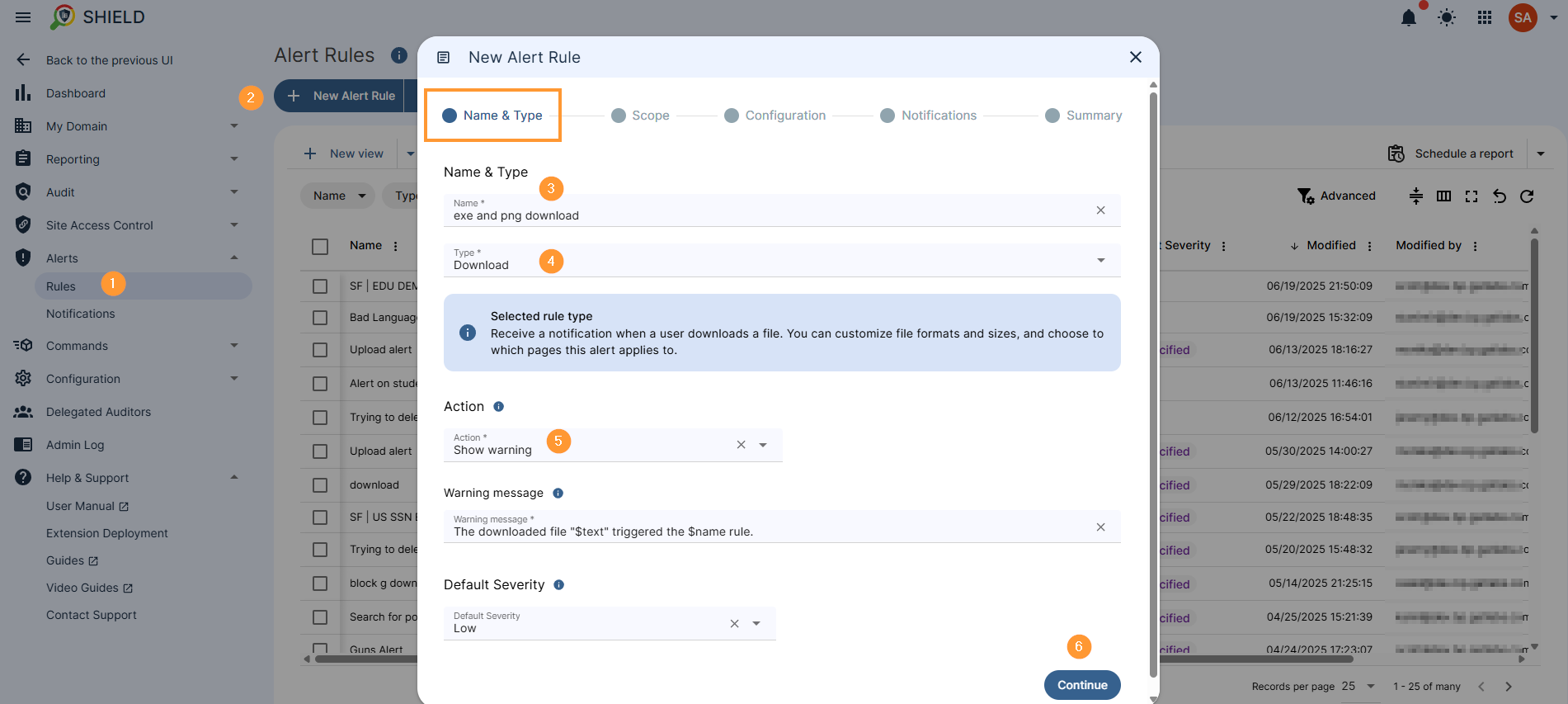Viewport: 1568px width, 704px height.
Task: Open Contact Support link
Action: point(92,615)
